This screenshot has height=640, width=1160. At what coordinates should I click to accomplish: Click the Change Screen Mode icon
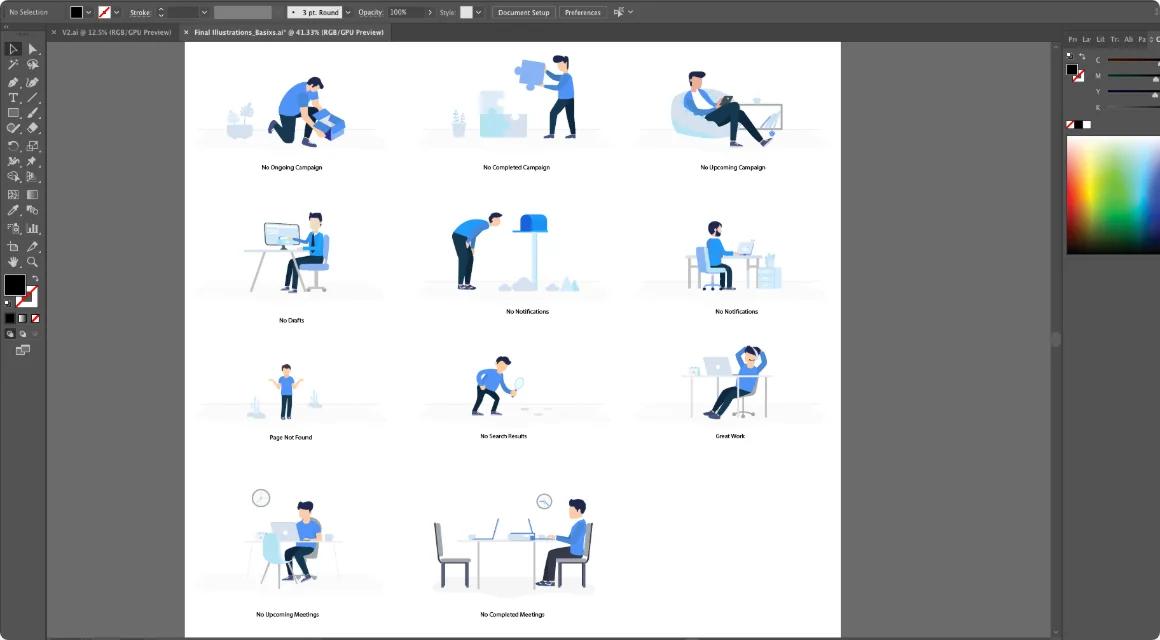click(23, 350)
